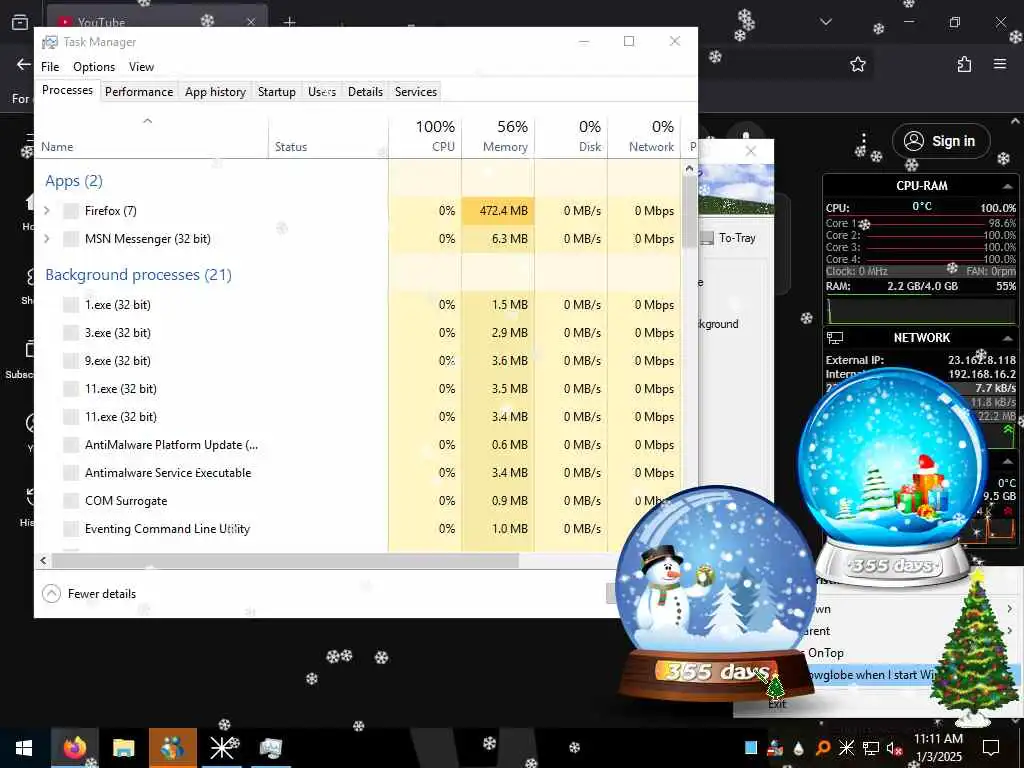Switch to the Startup tab

pos(276,92)
